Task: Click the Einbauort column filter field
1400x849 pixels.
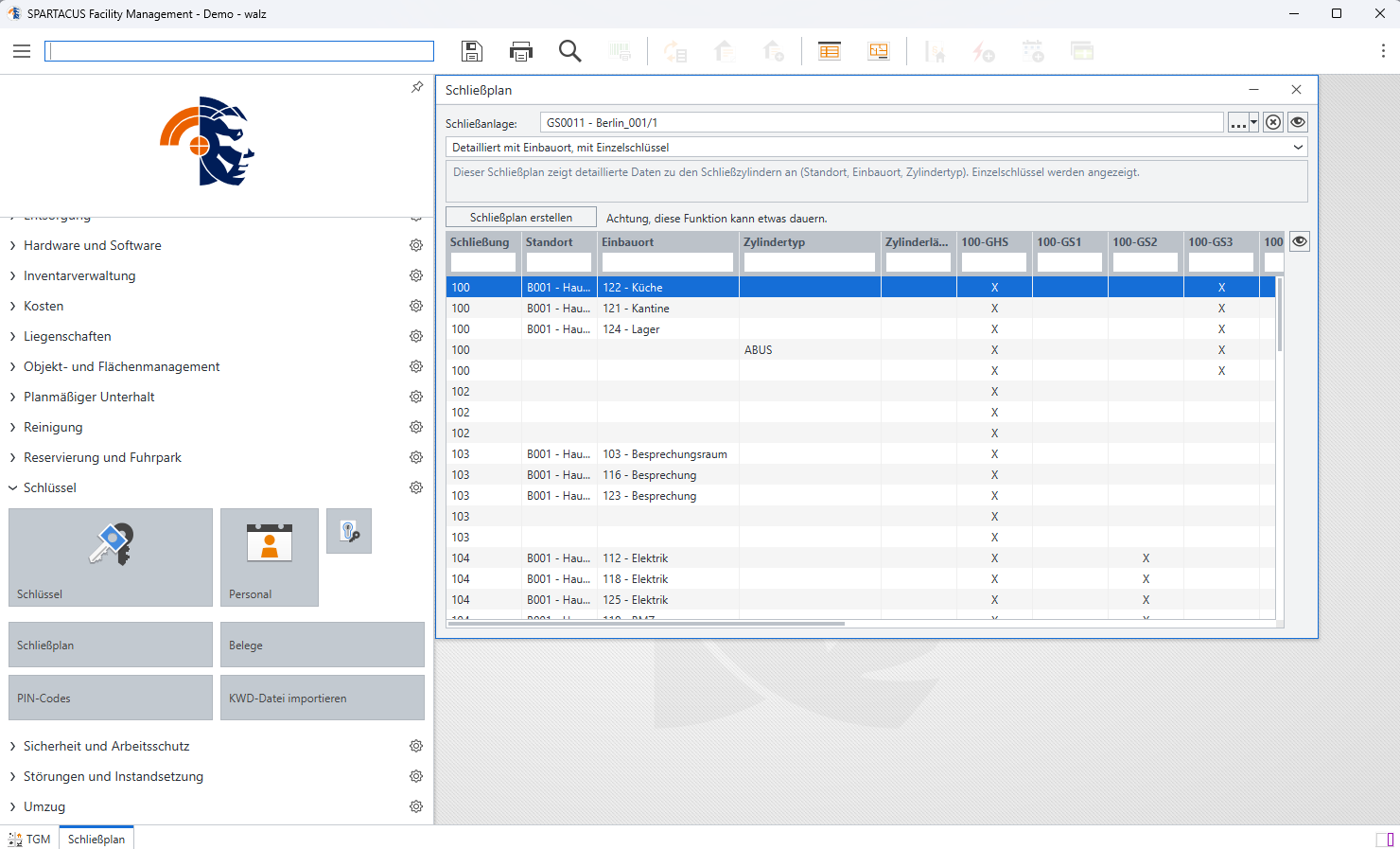Action: pyautogui.click(x=667, y=262)
